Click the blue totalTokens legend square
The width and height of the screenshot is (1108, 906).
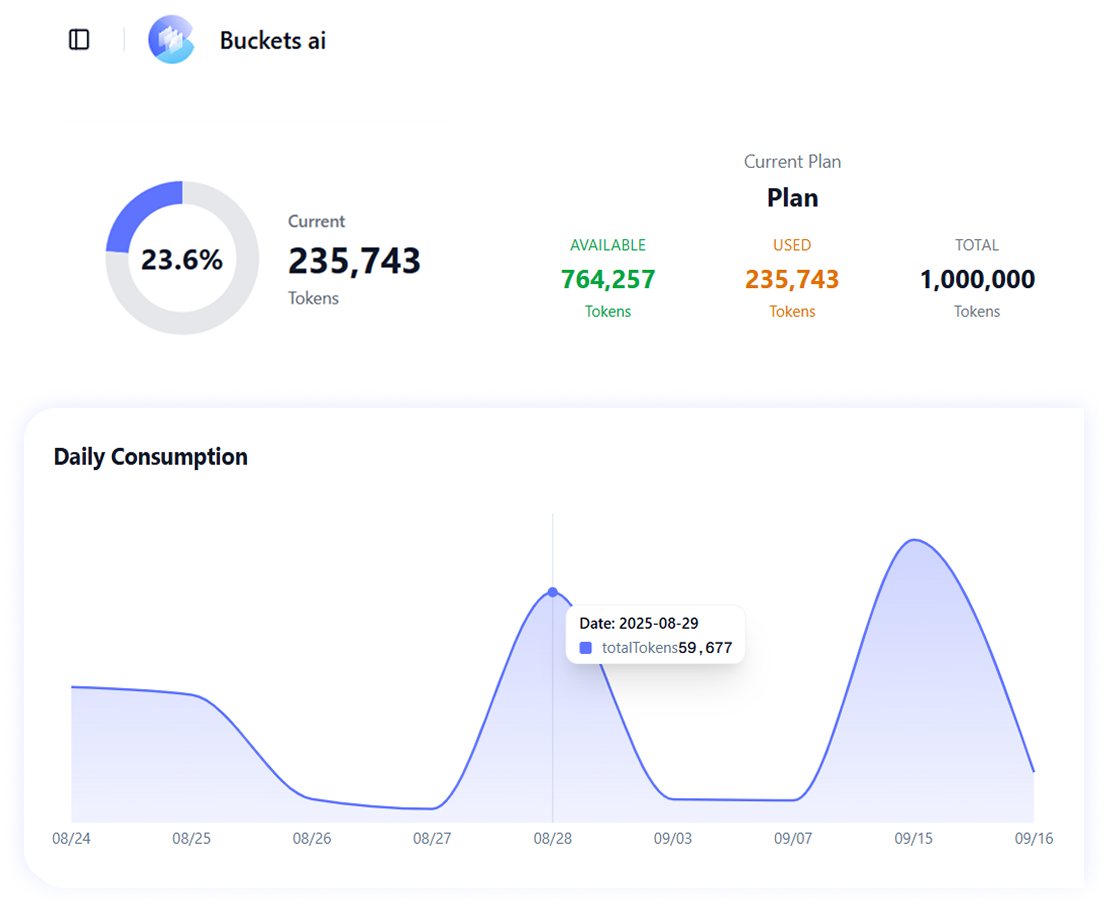[x=586, y=648]
